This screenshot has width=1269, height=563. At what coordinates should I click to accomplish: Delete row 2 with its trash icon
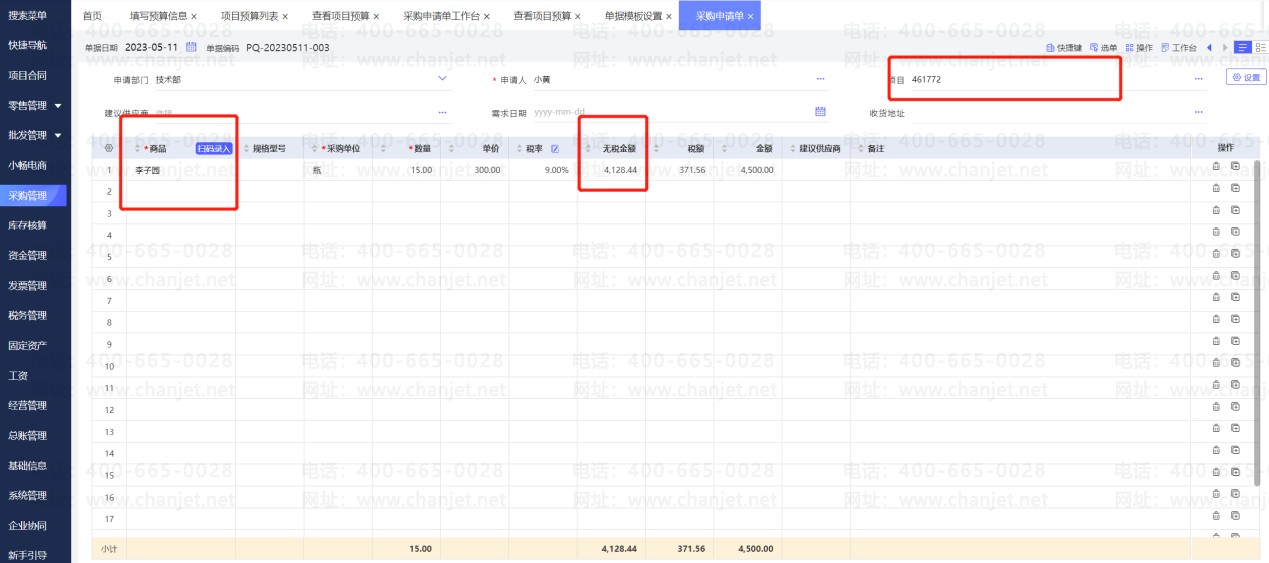coord(1217,188)
